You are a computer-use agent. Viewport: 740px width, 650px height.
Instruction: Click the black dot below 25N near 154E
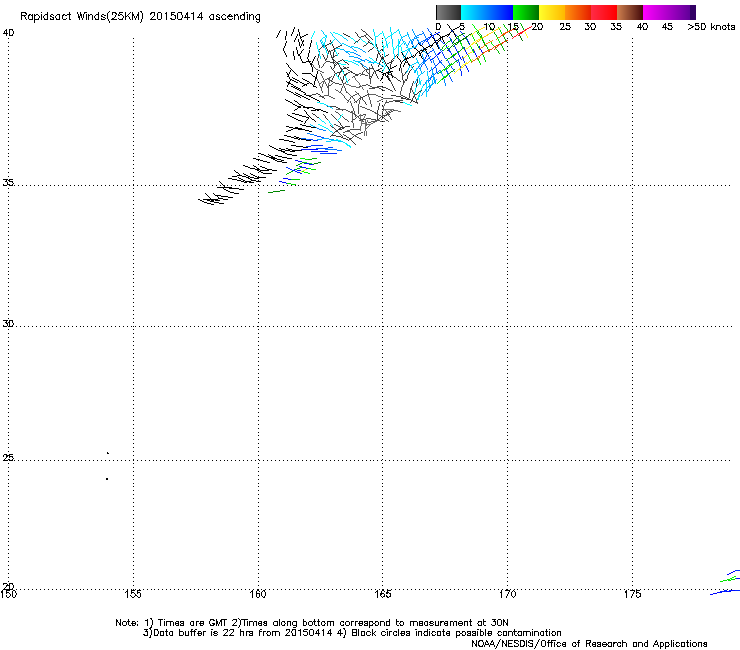coord(107,479)
